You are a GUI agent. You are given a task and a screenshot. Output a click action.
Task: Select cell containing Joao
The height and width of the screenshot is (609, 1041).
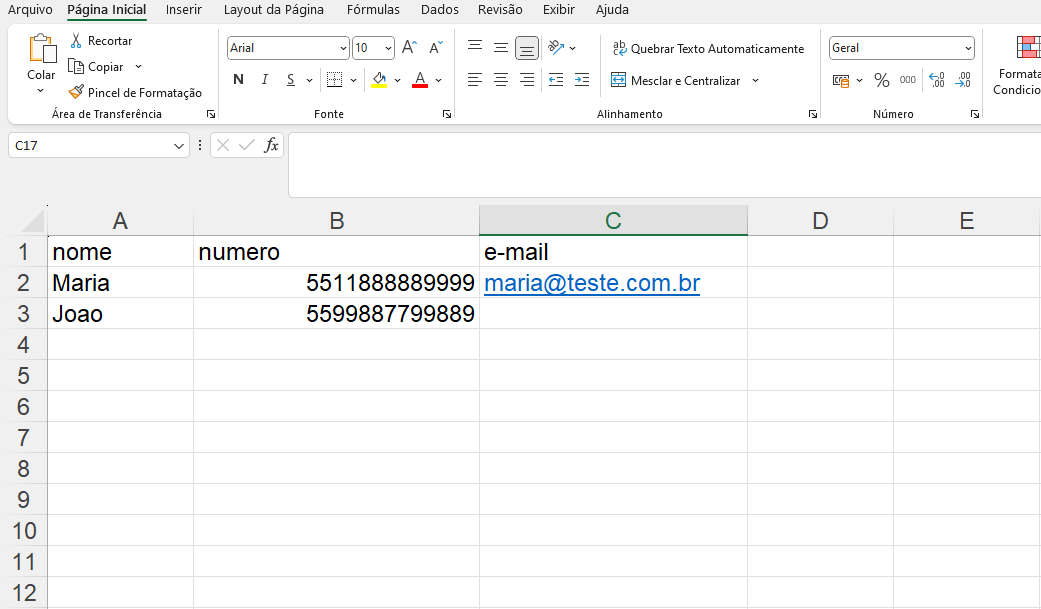click(x=120, y=313)
